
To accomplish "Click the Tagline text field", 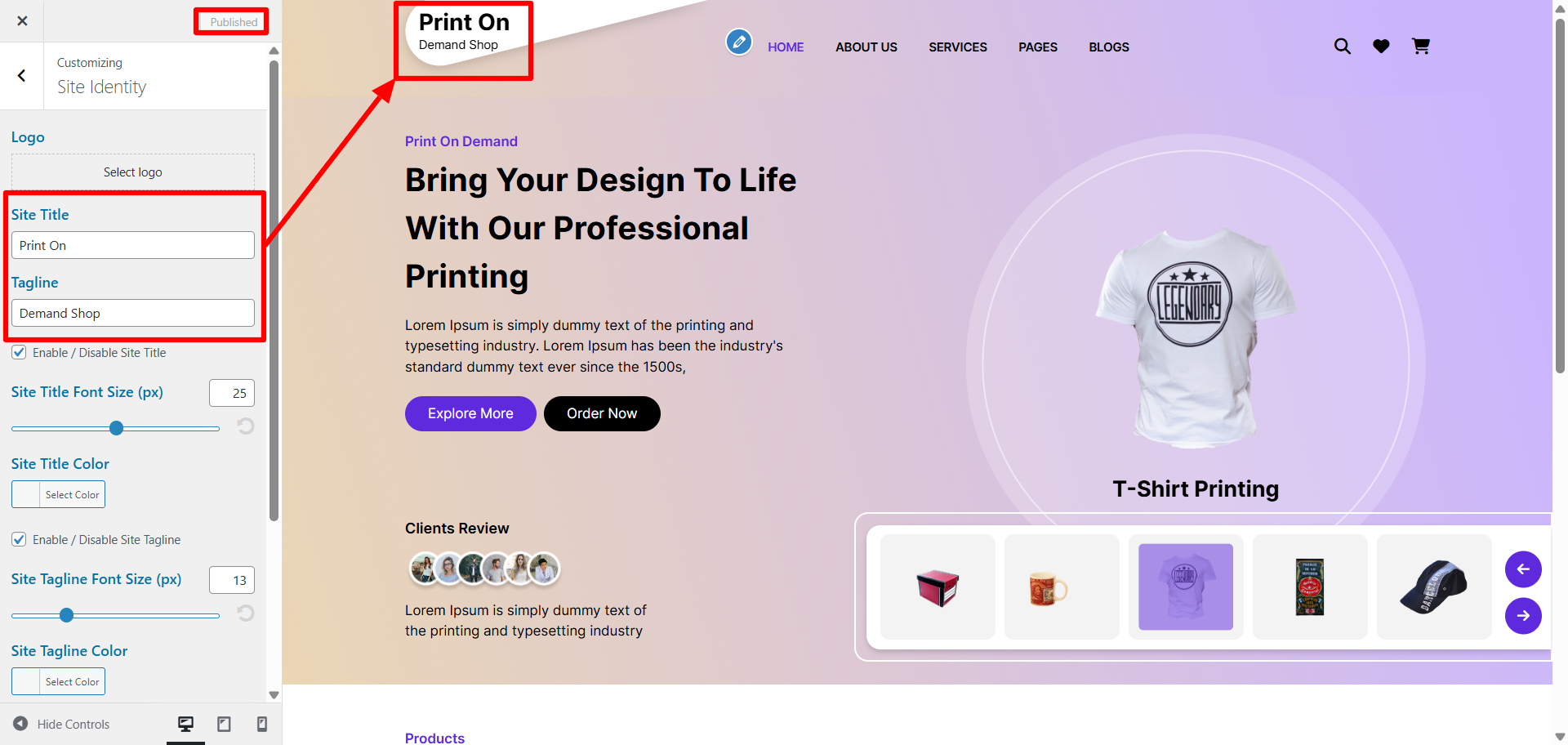I will tap(133, 313).
